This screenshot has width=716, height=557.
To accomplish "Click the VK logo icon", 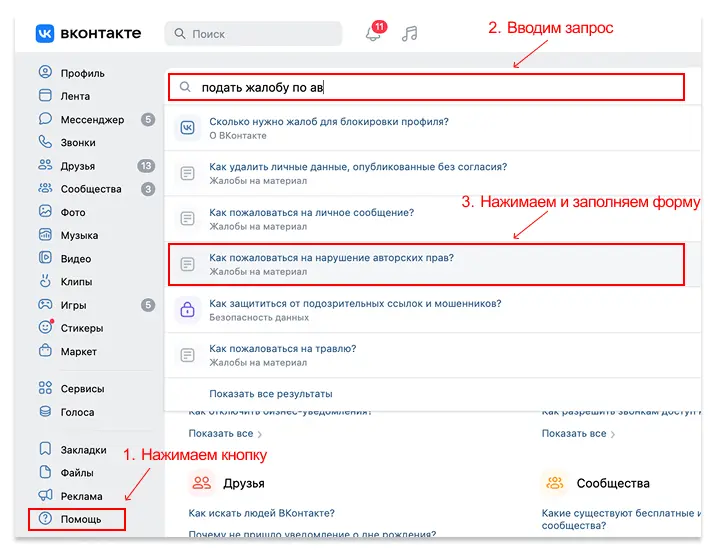I will (x=45, y=33).
